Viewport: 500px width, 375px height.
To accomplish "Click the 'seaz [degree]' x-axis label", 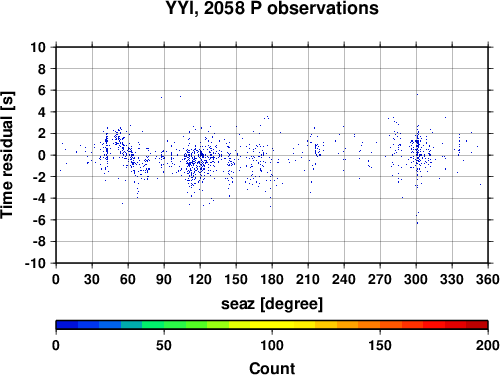I will pyautogui.click(x=272, y=304).
